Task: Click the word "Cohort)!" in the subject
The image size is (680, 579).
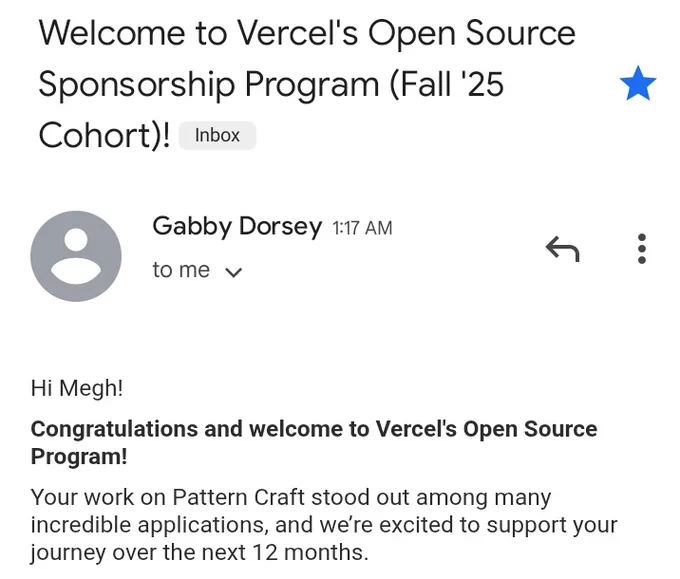Action: 104,135
